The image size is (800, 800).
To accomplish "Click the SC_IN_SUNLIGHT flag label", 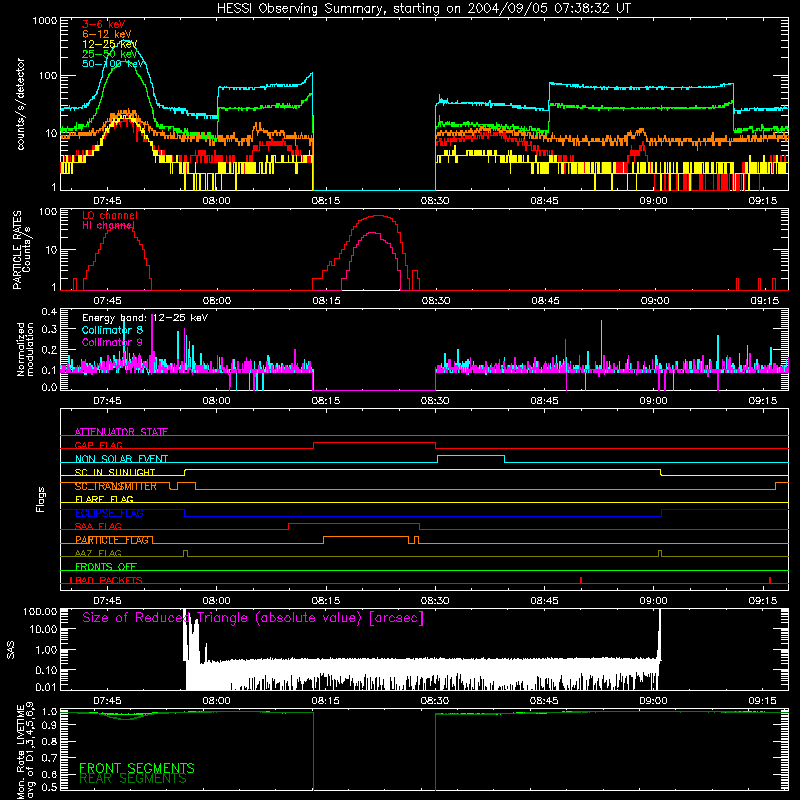I will [115, 472].
